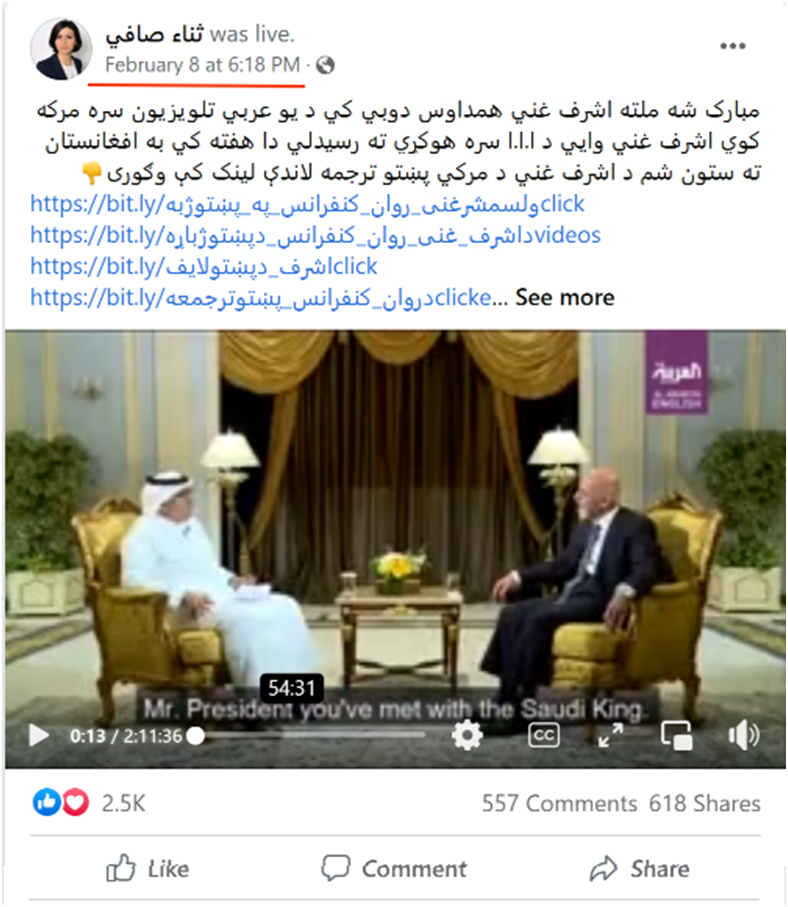Expand post text with See more
The height and width of the screenshot is (907, 788).
tap(565, 297)
